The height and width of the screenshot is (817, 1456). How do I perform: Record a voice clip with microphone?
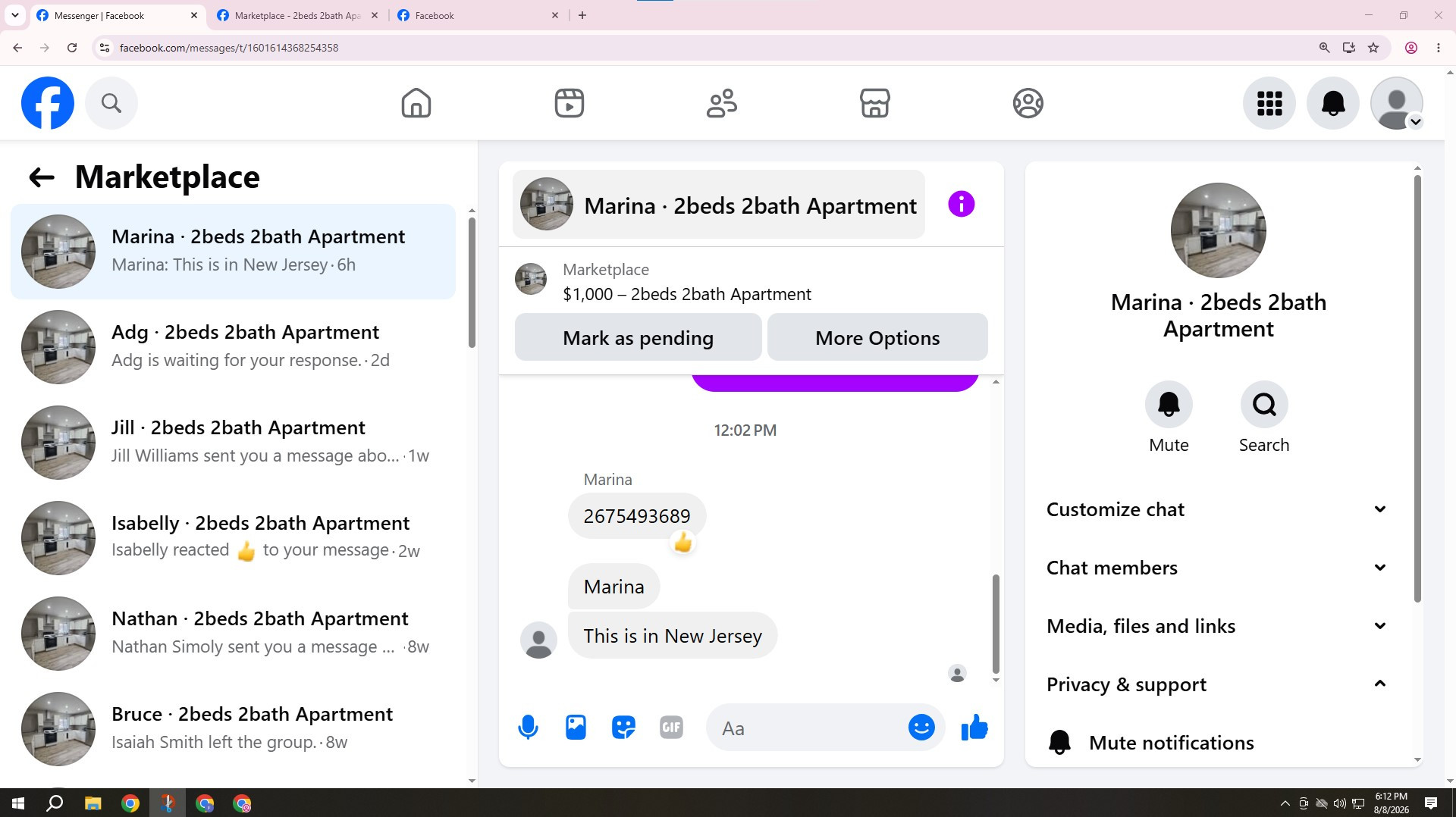529,728
